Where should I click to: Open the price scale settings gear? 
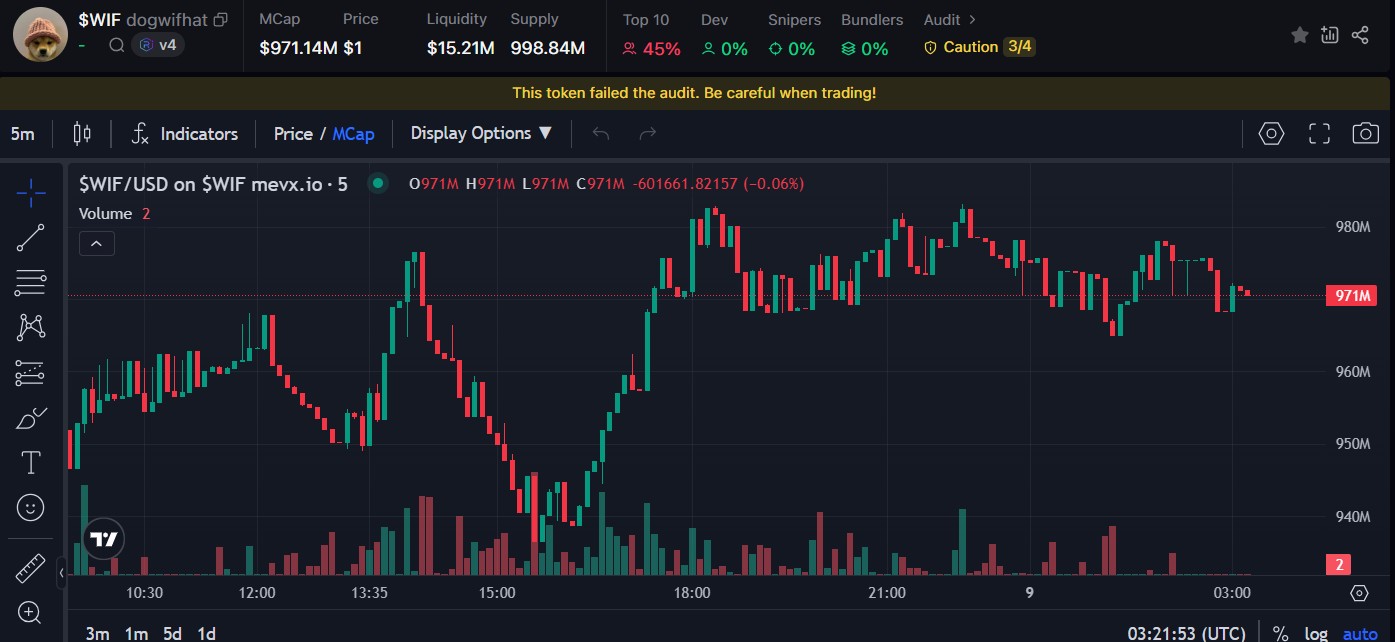coord(1359,593)
